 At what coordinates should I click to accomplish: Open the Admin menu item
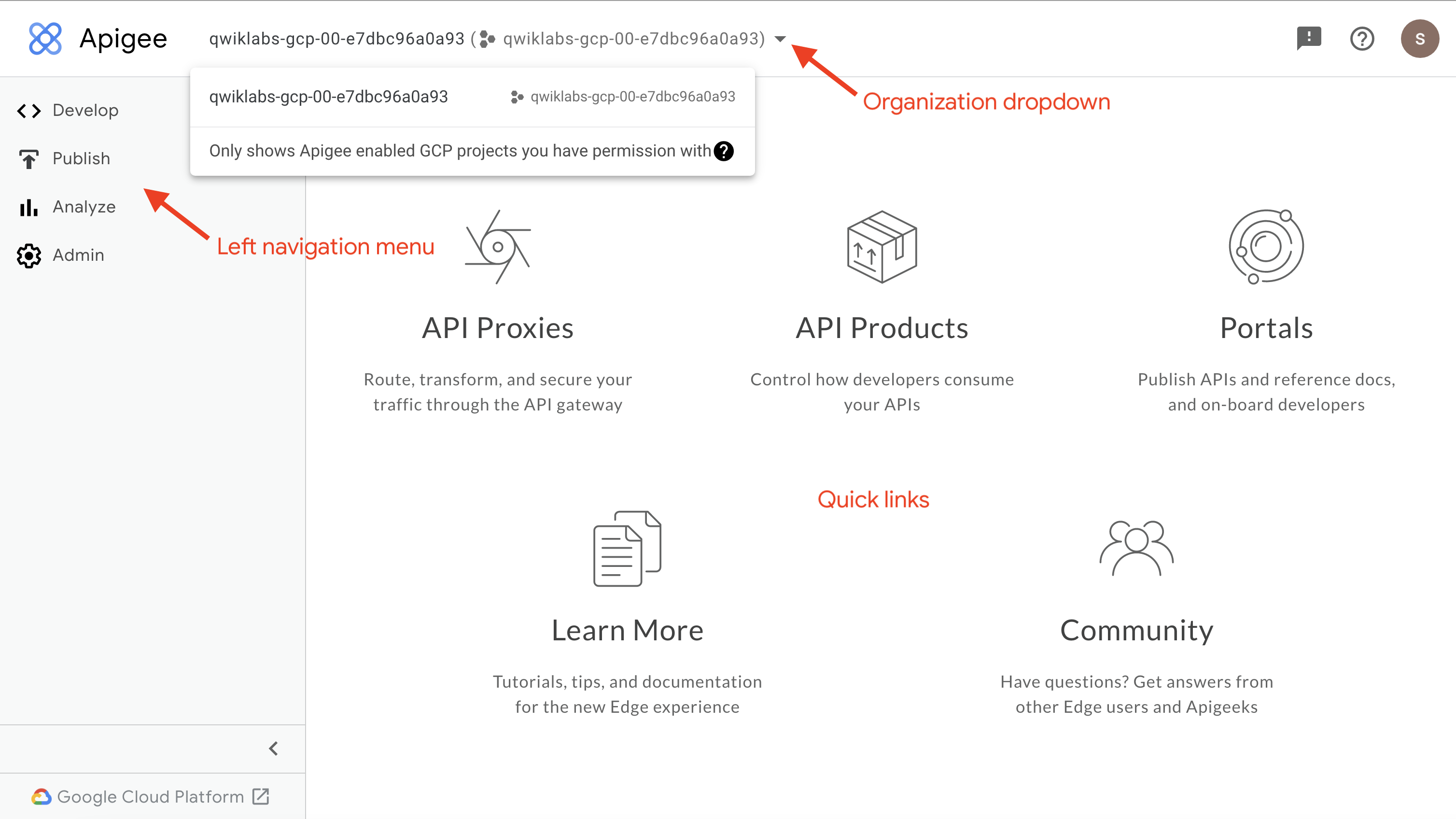click(x=78, y=254)
